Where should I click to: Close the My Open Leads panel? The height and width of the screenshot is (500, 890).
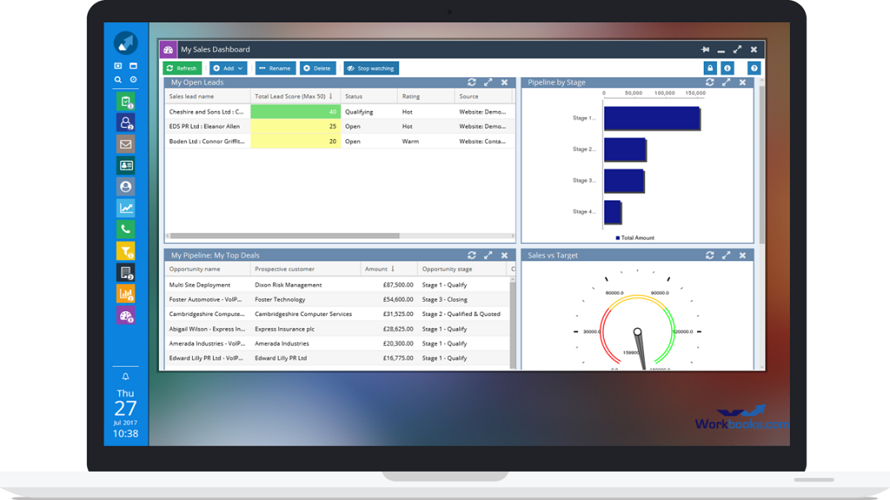click(505, 82)
